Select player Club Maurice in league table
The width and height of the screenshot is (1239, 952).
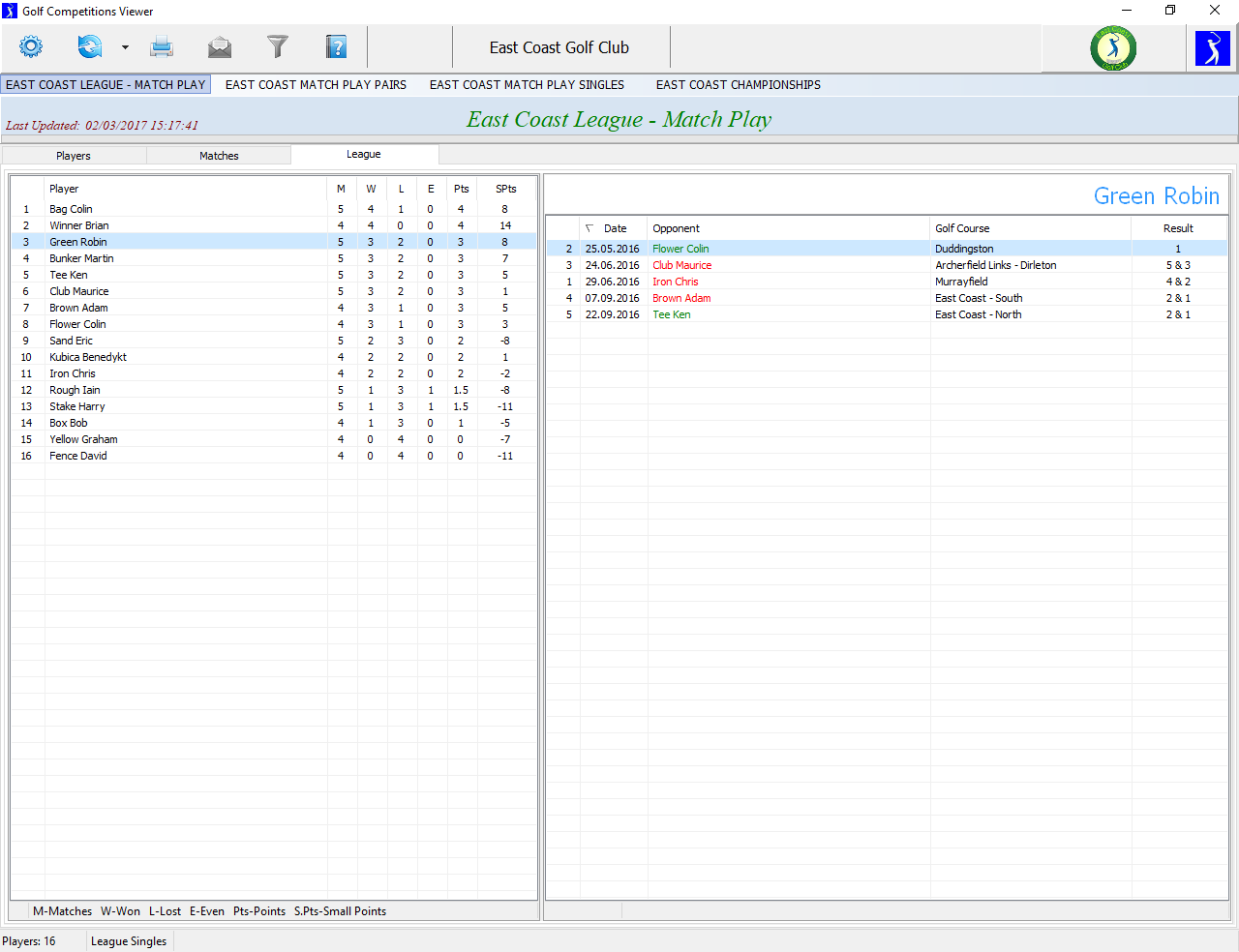pyautogui.click(x=273, y=291)
